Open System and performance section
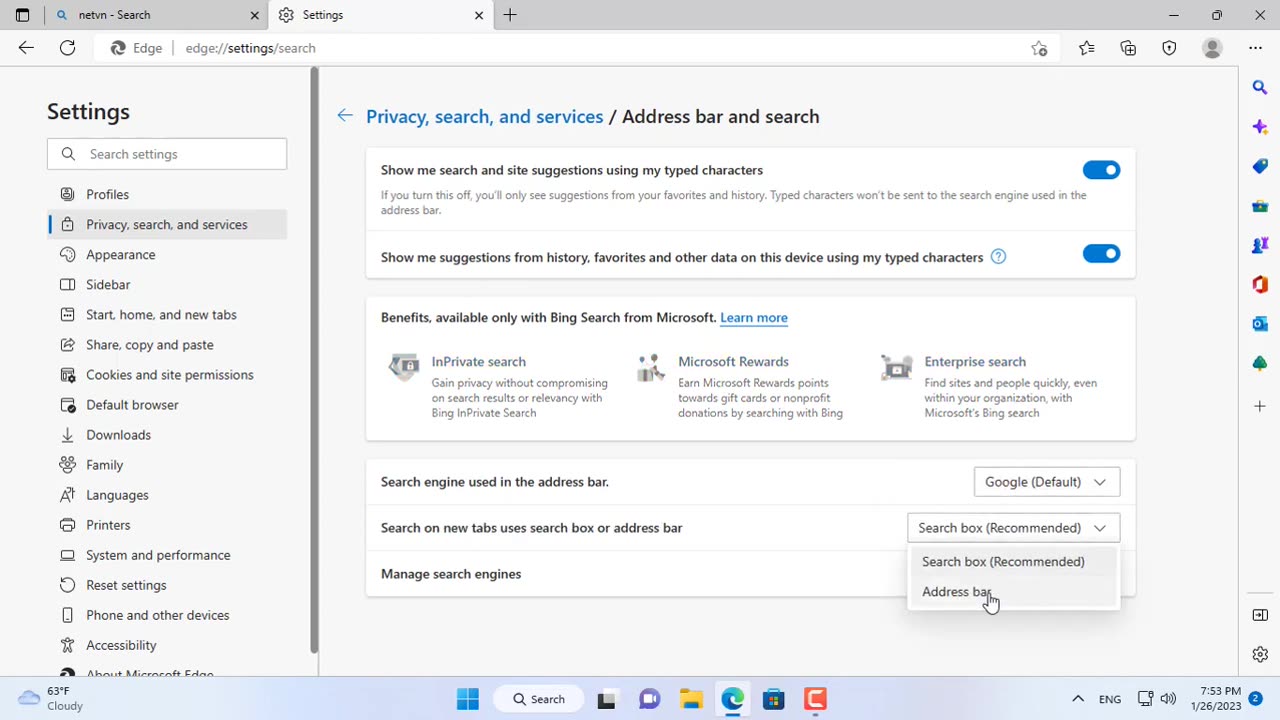The height and width of the screenshot is (720, 1280). click(x=167, y=554)
